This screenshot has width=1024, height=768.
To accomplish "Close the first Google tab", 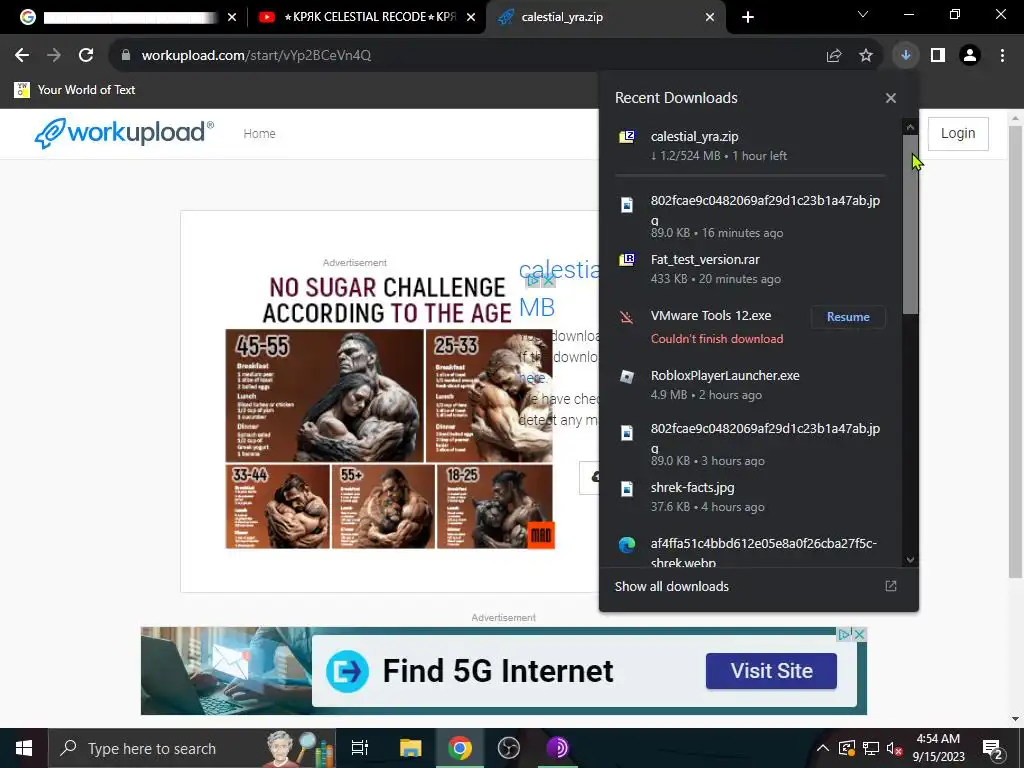I will point(232,17).
